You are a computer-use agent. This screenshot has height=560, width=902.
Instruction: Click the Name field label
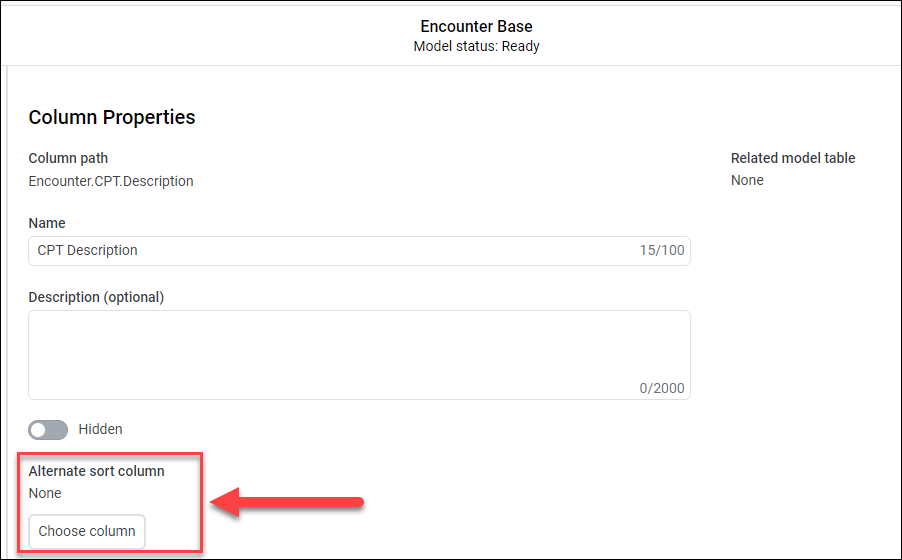click(47, 223)
